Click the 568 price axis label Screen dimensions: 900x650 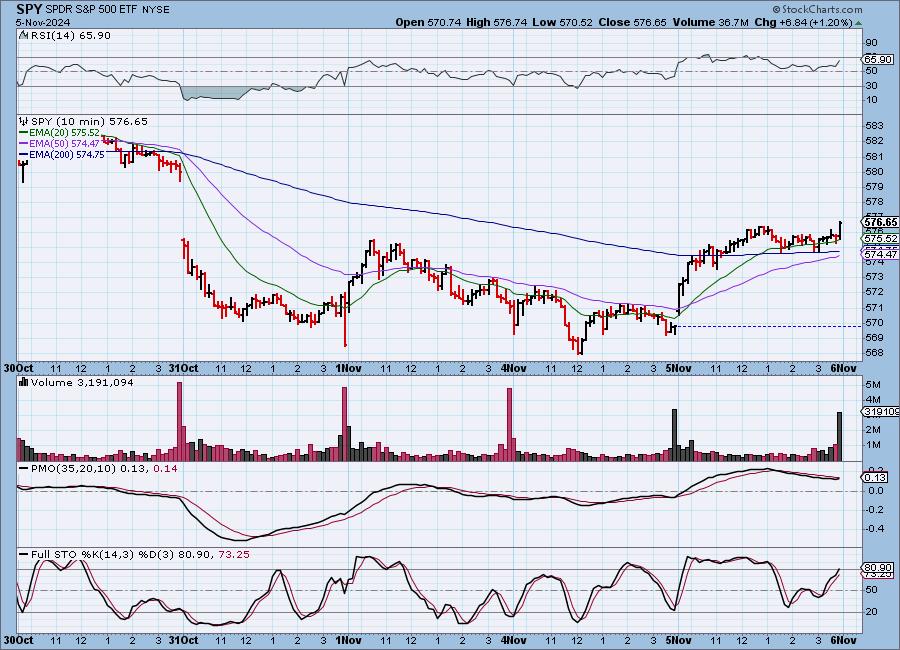click(x=874, y=353)
